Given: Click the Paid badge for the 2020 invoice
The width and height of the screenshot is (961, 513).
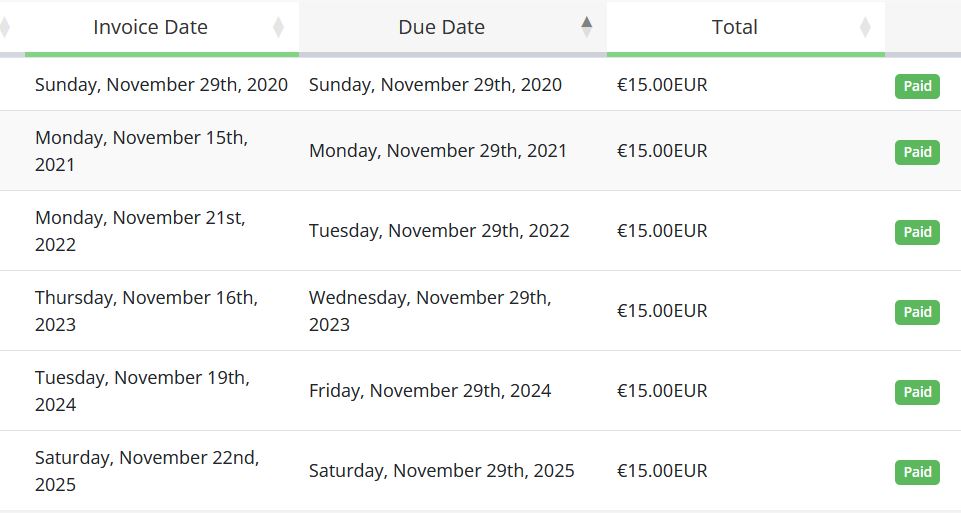Looking at the screenshot, I should [917, 86].
